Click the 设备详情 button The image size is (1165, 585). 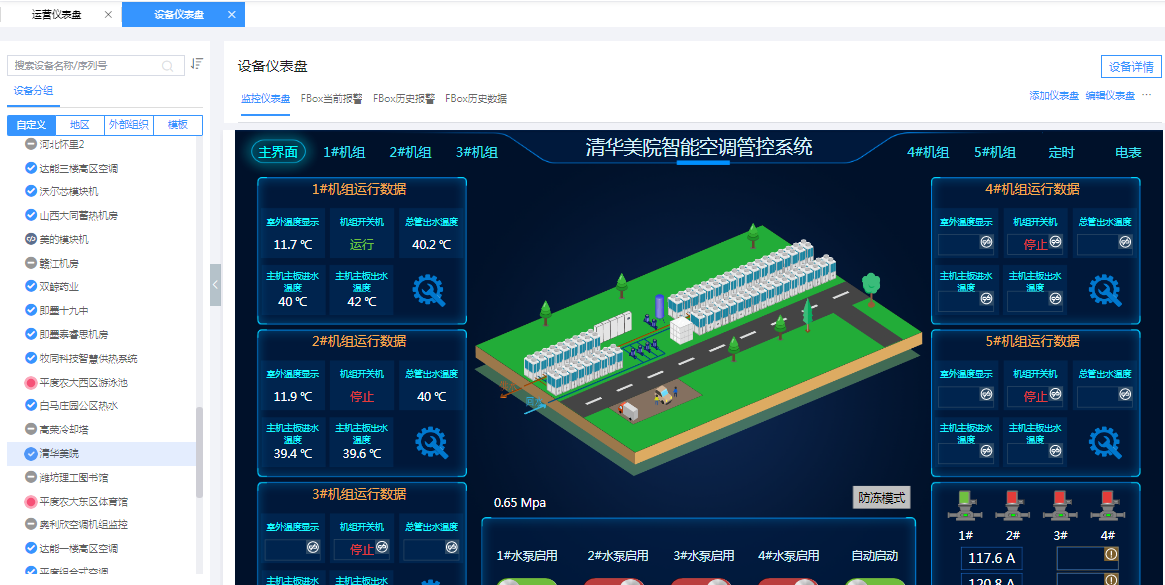[1131, 66]
